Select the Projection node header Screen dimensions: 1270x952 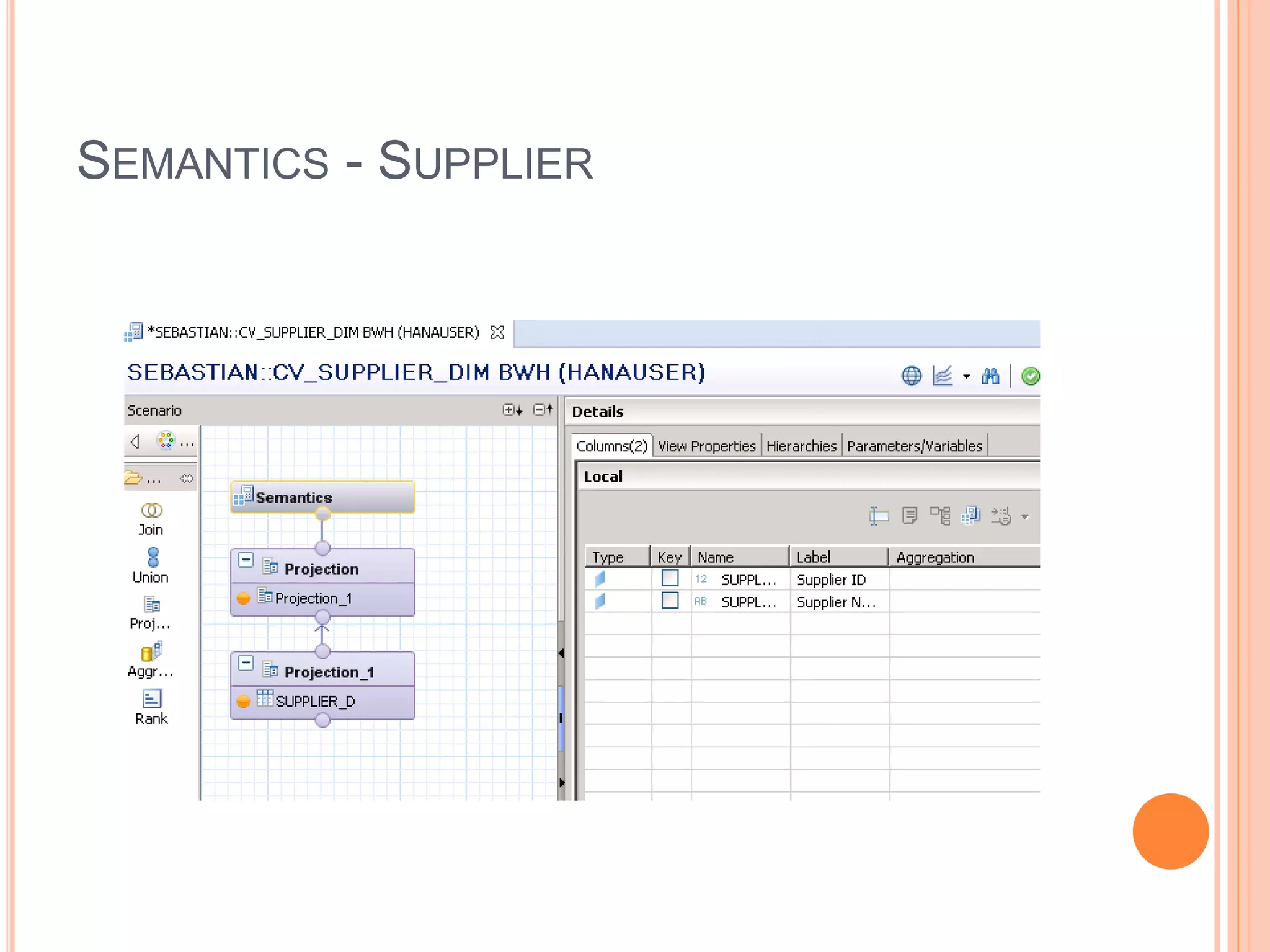pyautogui.click(x=322, y=566)
